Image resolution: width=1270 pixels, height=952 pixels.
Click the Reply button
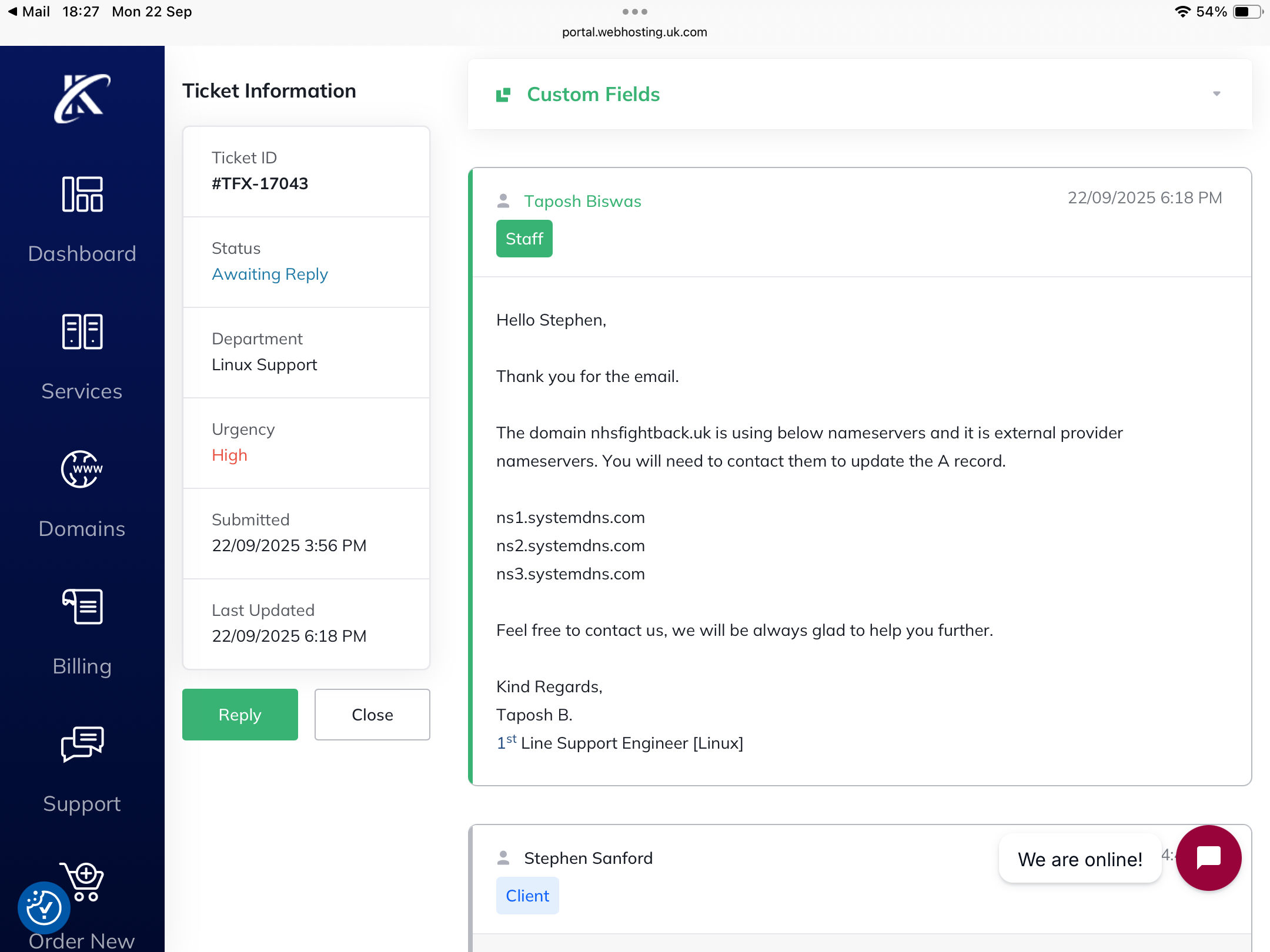240,715
